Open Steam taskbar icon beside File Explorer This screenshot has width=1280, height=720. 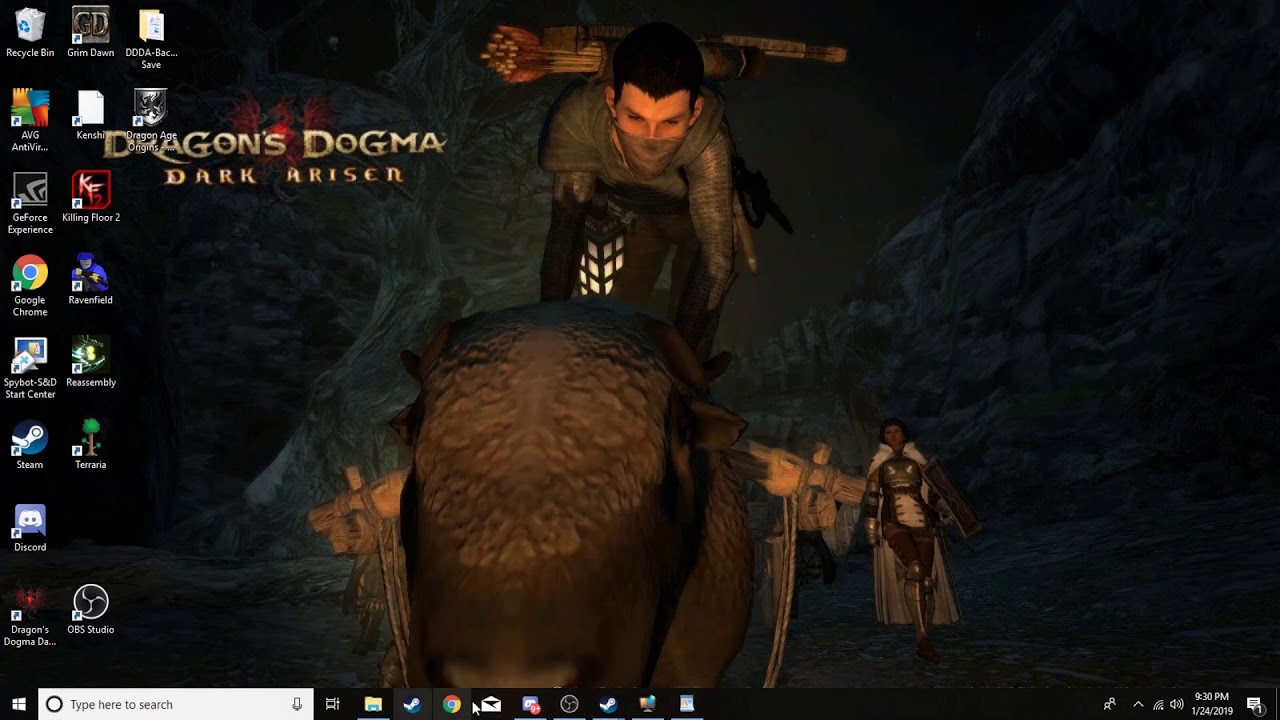pyautogui.click(x=412, y=704)
